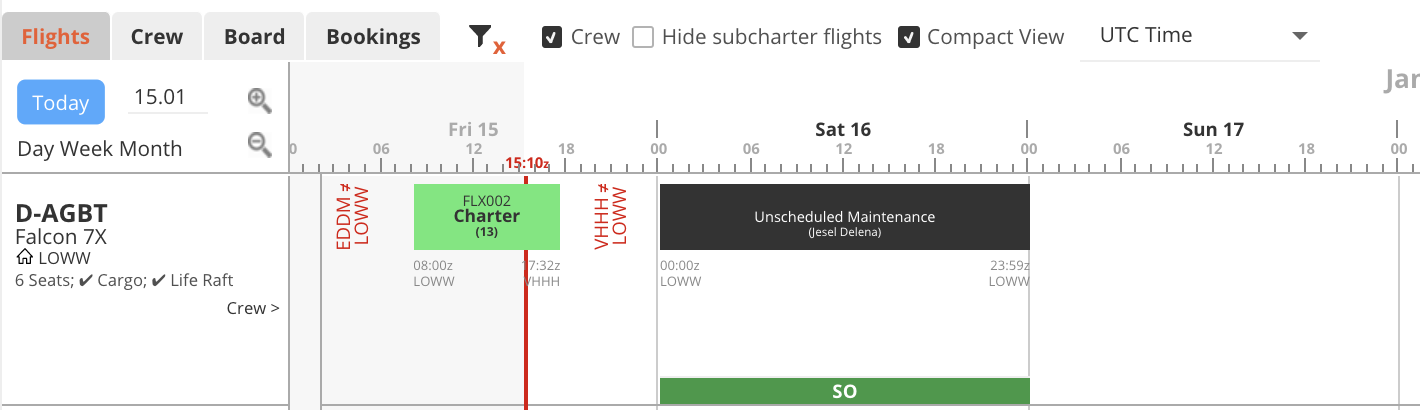Go to the Bookings tab

coord(373,37)
